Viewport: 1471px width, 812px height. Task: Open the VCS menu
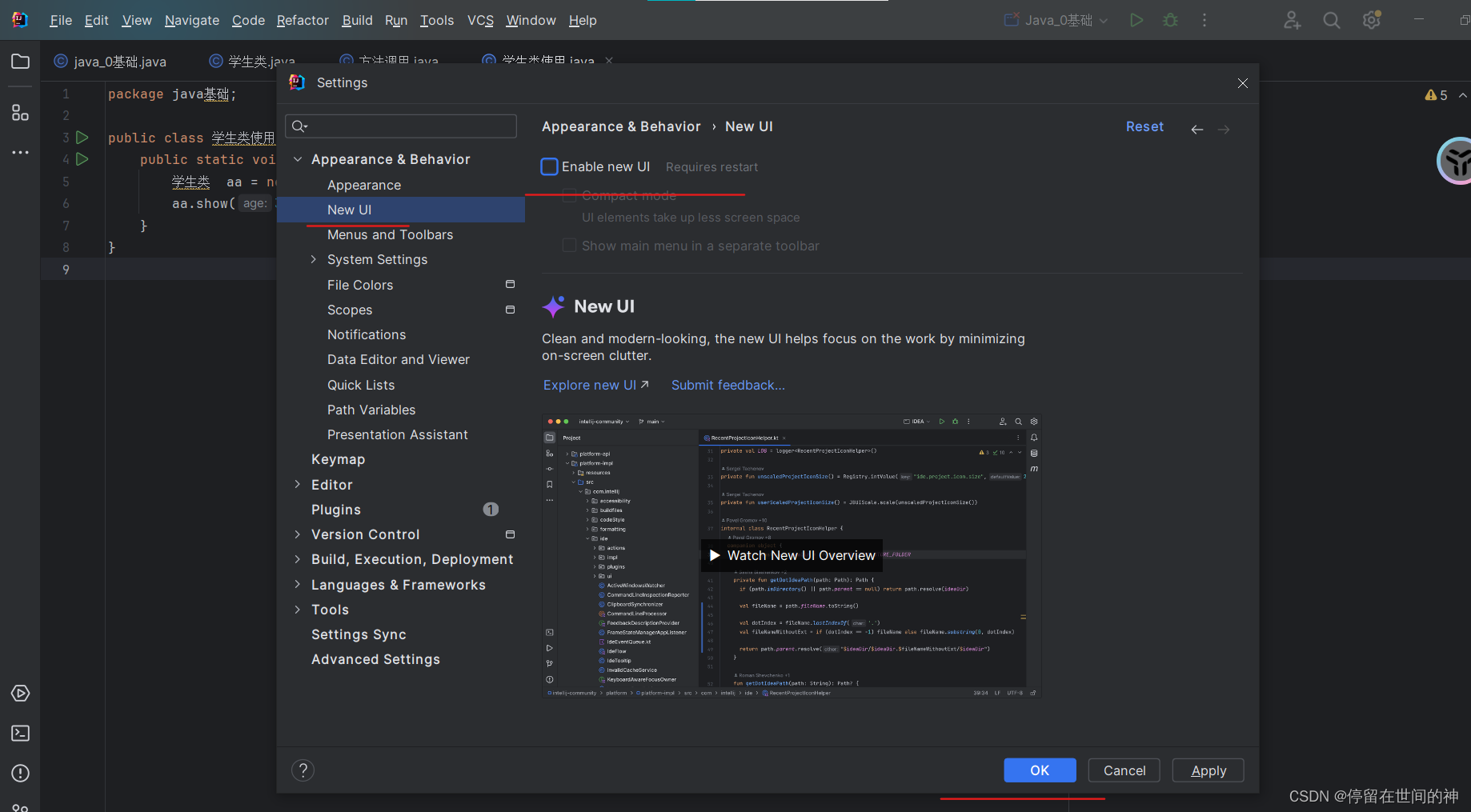point(480,20)
